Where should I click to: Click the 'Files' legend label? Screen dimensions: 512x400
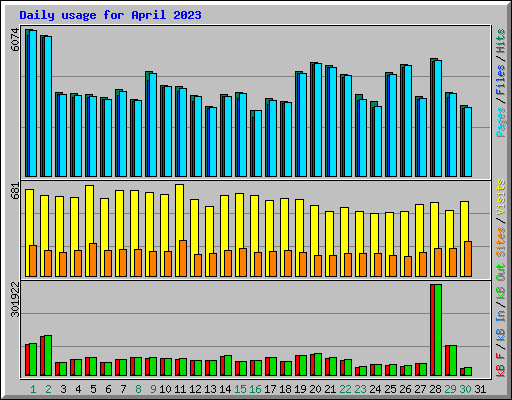pos(501,80)
